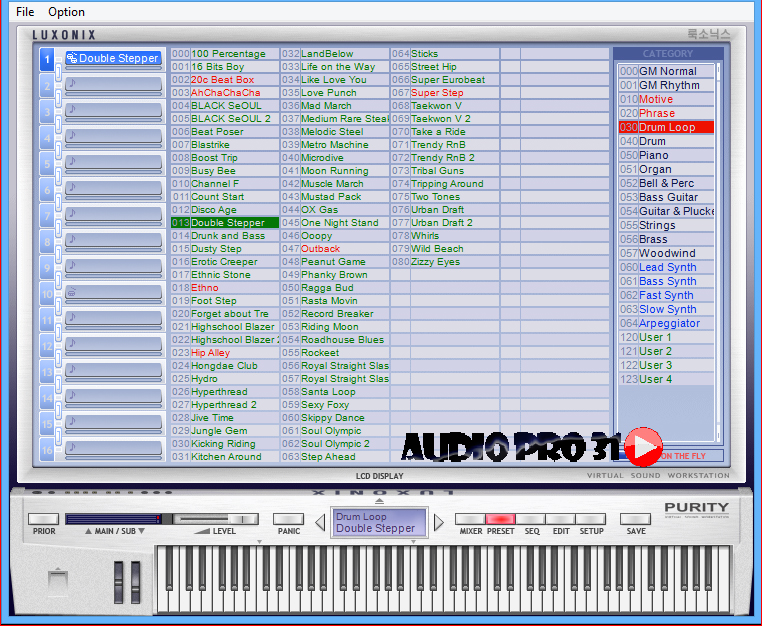762x626 pixels.
Task: Select the Strings category
Action: (666, 225)
